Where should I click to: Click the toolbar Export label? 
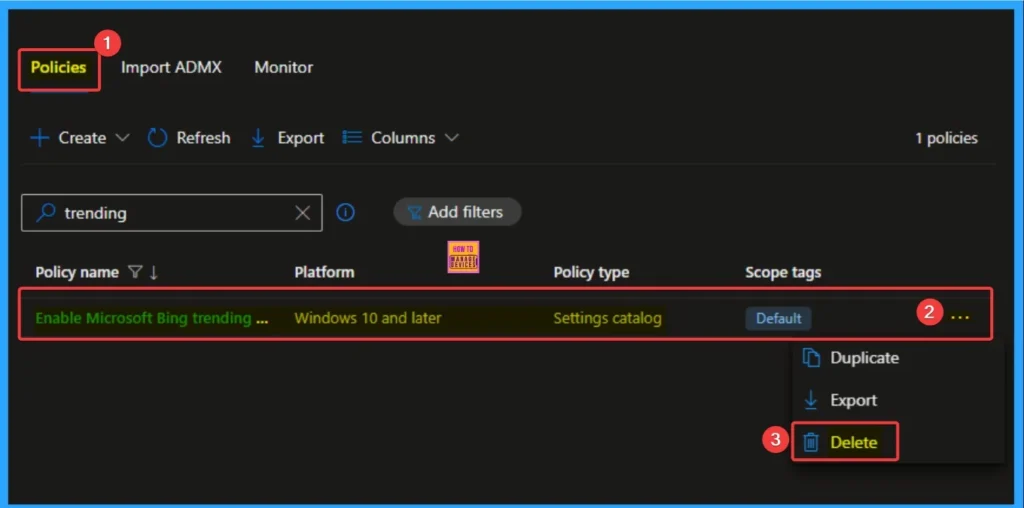pyautogui.click(x=300, y=138)
